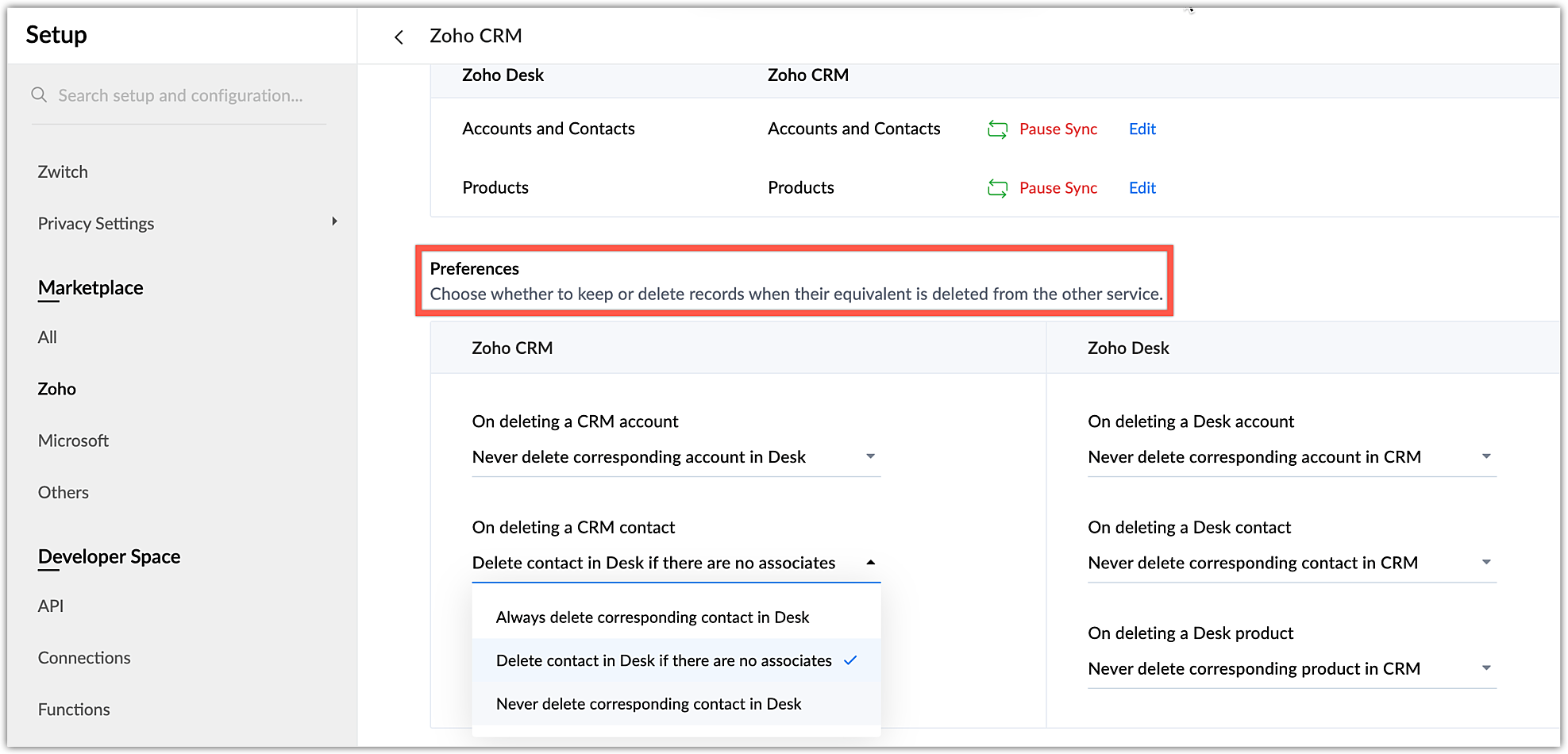Open the Desk account deletion dropdown
The width and height of the screenshot is (1568, 754).
coord(1486,456)
